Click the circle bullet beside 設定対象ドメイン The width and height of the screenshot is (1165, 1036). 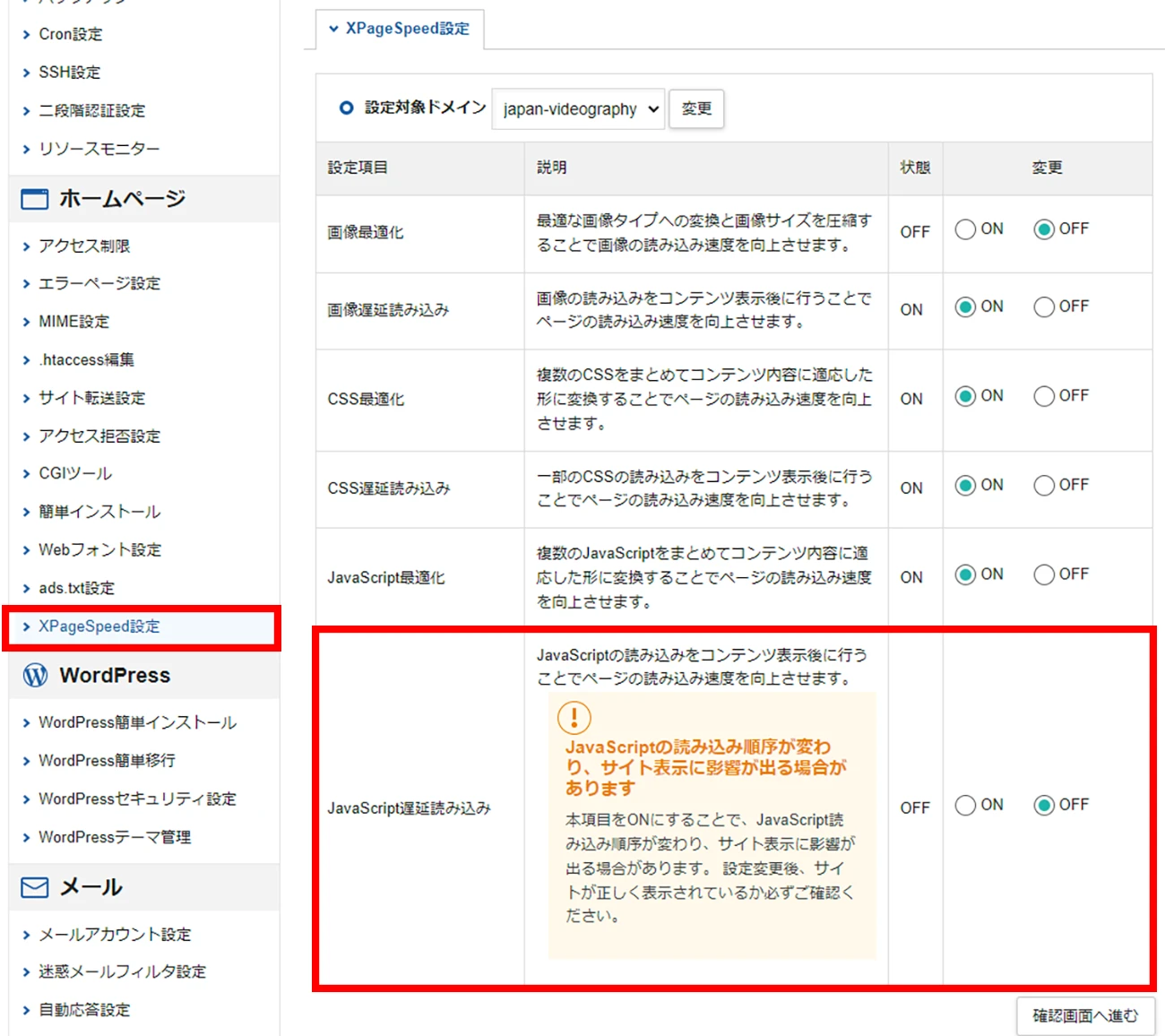click(x=346, y=108)
